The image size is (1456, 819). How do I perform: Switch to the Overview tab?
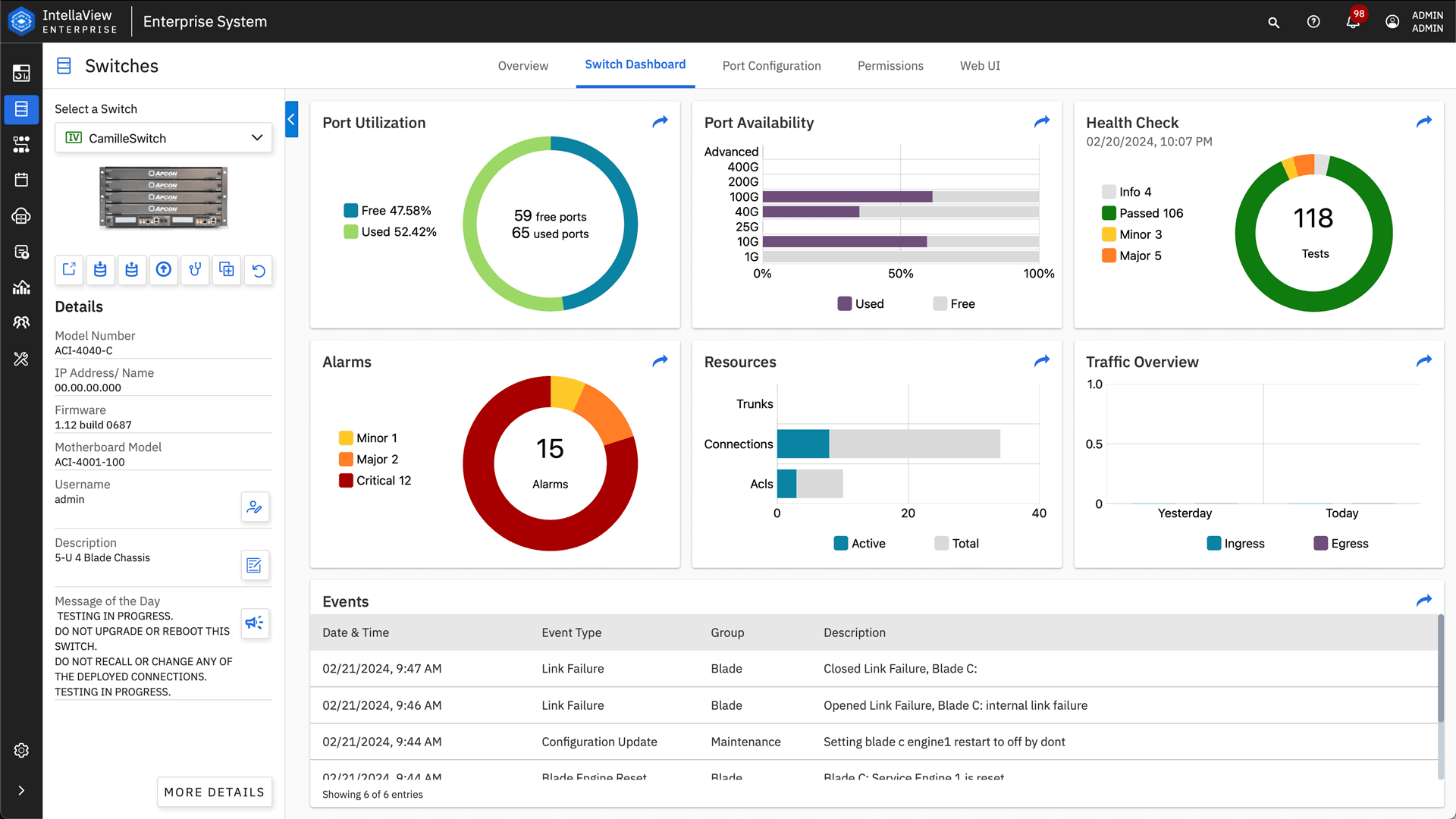(x=523, y=65)
